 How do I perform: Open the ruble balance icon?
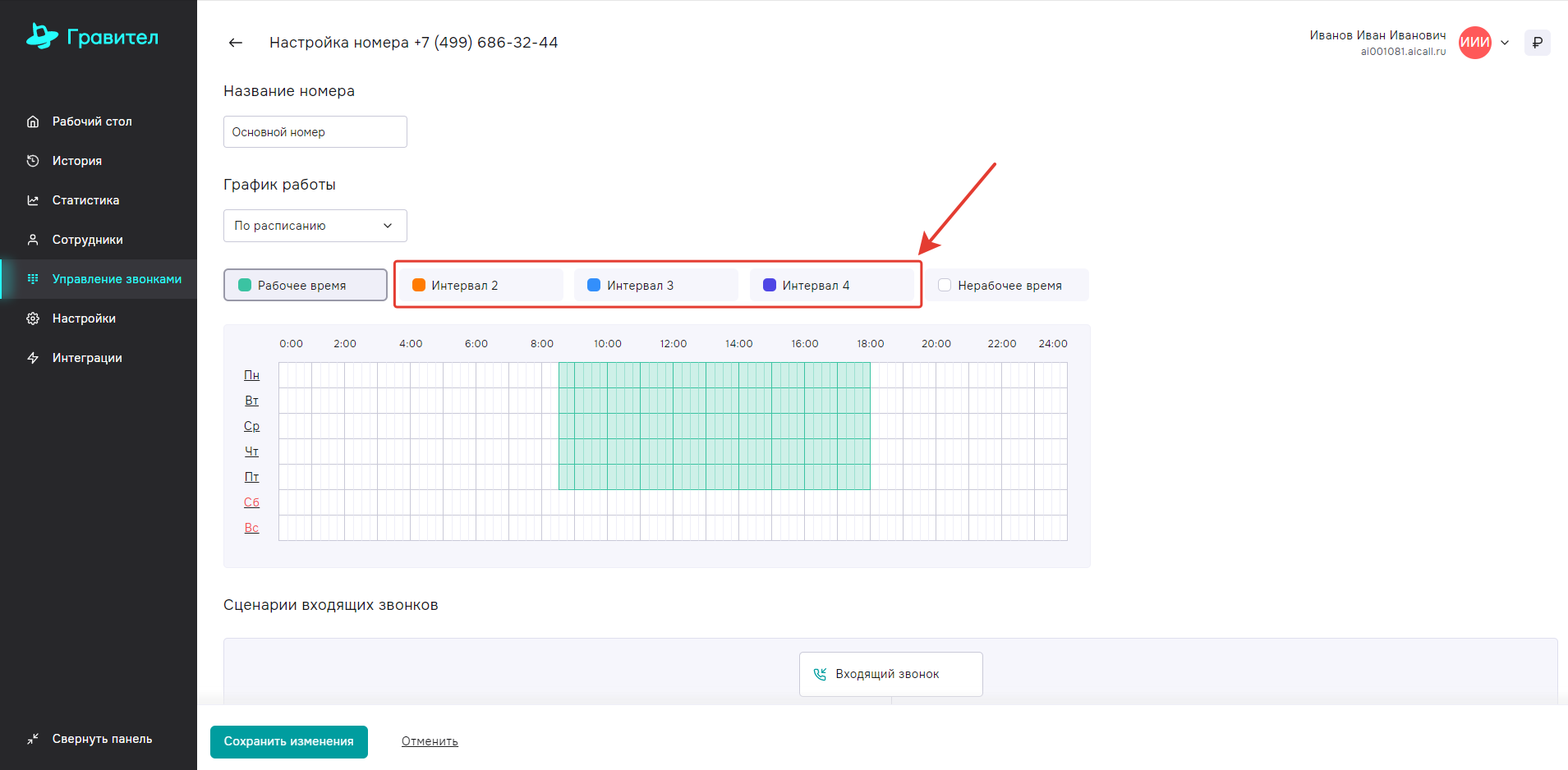1537,43
